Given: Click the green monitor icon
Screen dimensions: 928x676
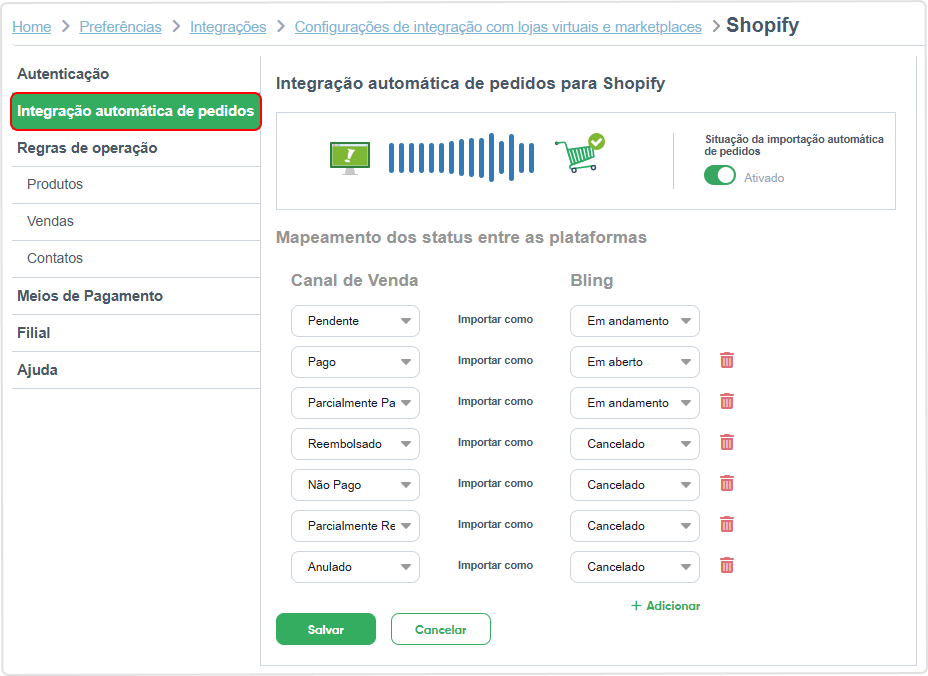Looking at the screenshot, I should click(350, 158).
